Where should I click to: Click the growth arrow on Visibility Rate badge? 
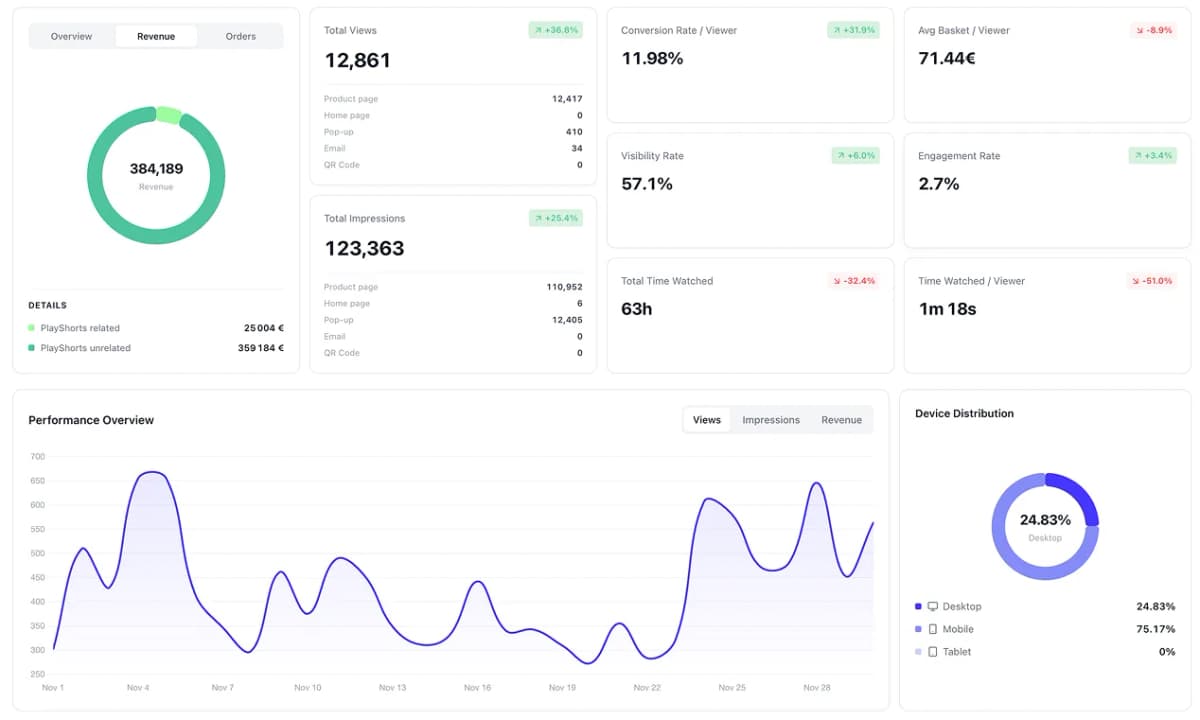point(839,156)
